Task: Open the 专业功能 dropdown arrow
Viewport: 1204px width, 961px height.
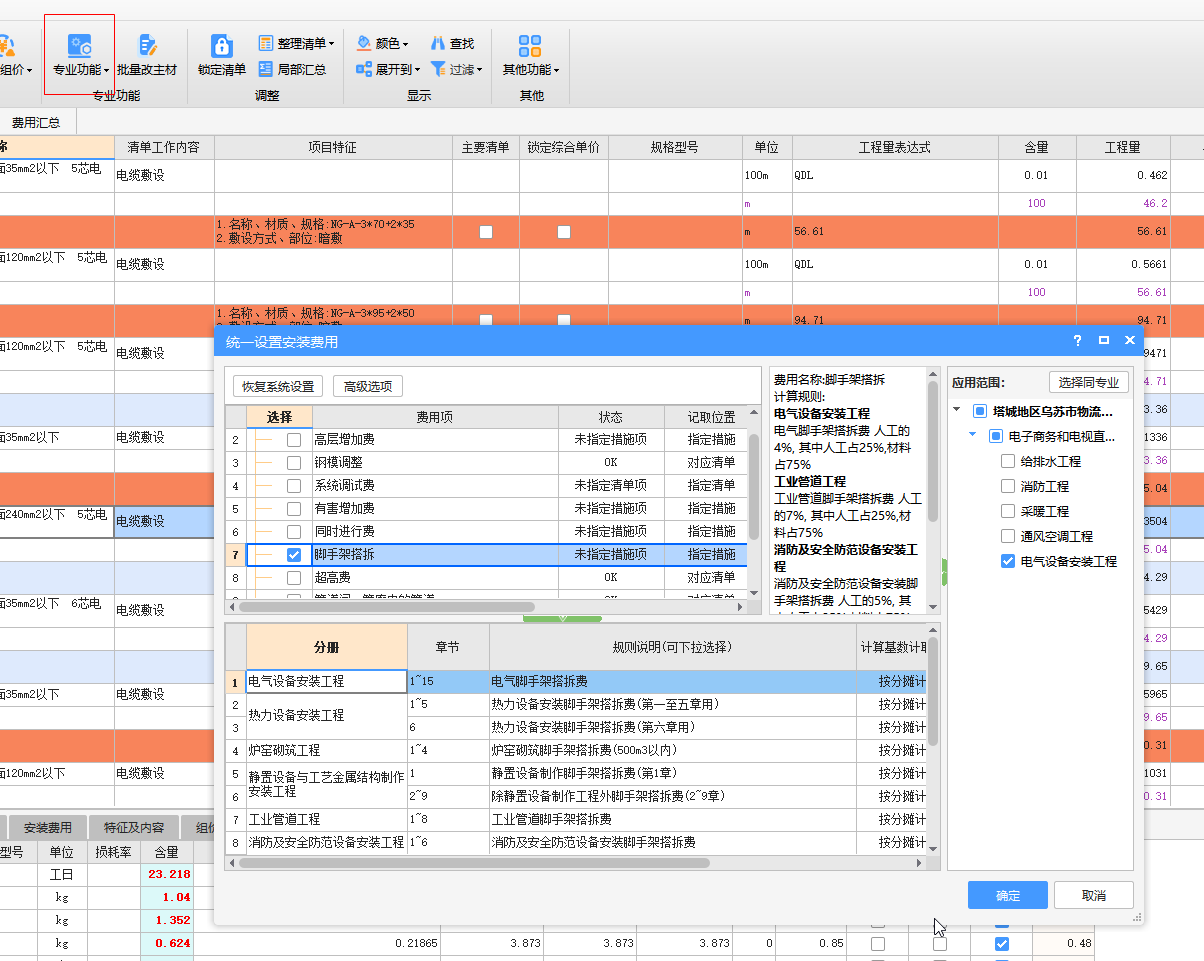Action: click(106, 71)
